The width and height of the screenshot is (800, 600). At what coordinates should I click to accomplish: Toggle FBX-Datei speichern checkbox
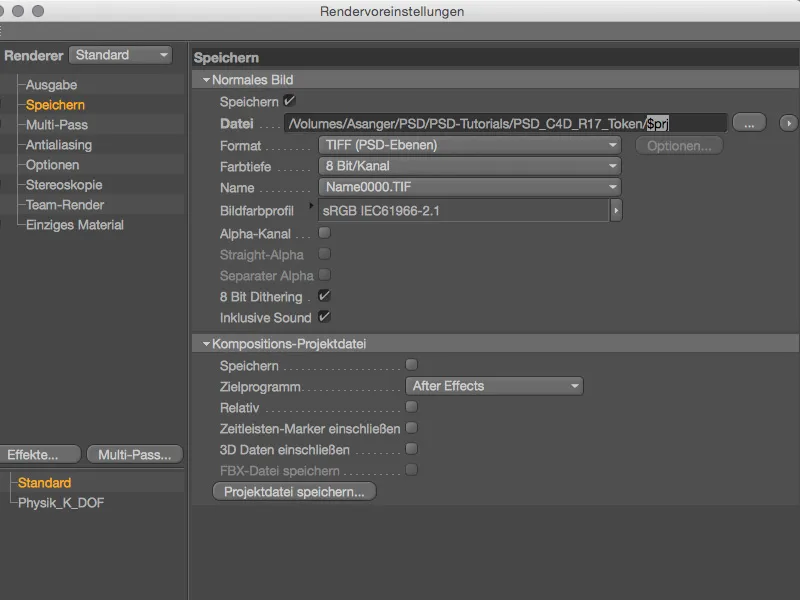tap(412, 470)
